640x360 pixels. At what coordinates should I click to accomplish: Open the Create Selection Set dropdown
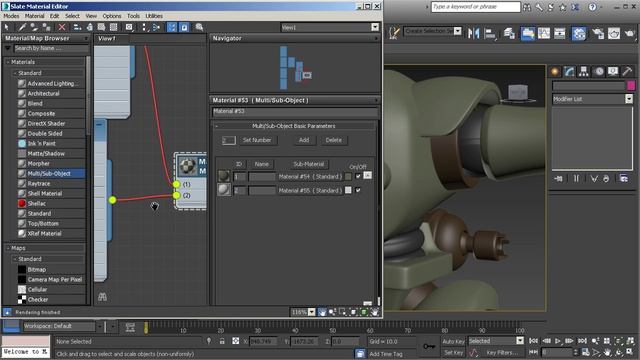[x=457, y=31]
